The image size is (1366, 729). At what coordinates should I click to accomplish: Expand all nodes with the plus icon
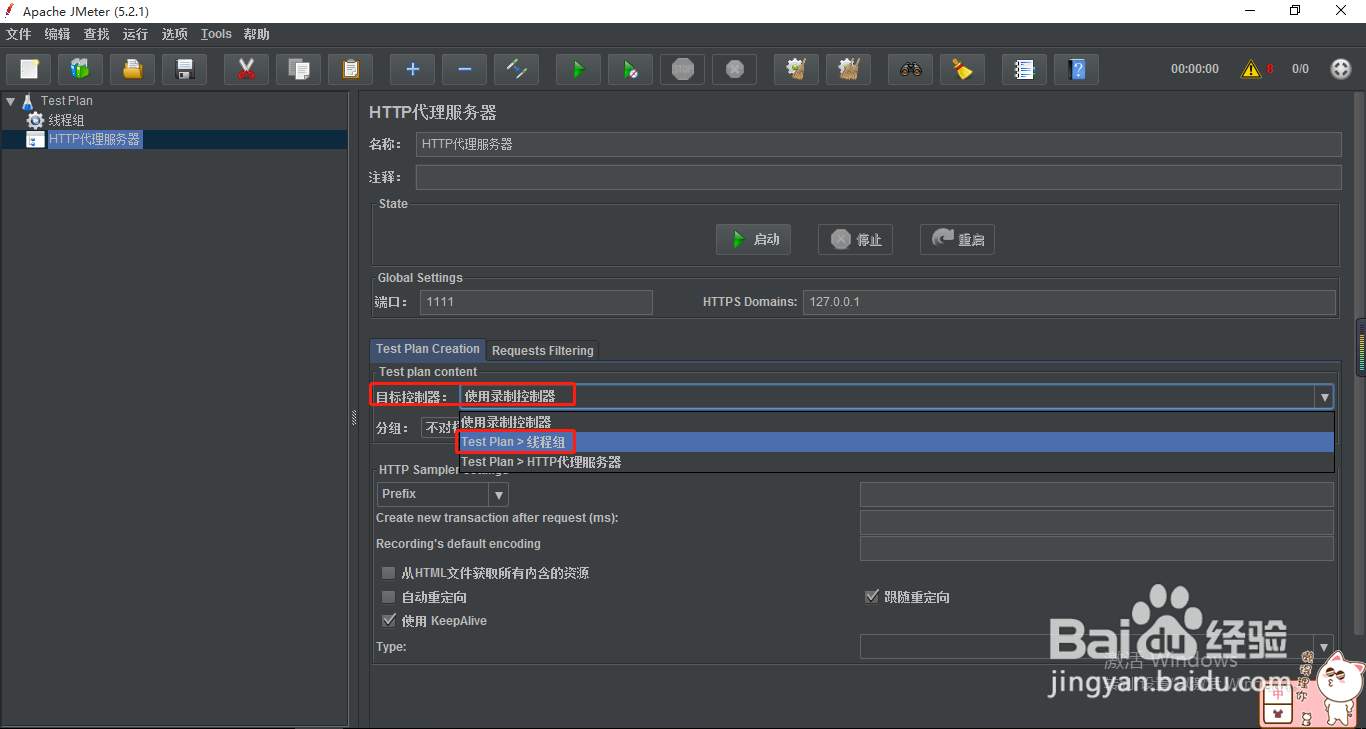click(x=413, y=69)
